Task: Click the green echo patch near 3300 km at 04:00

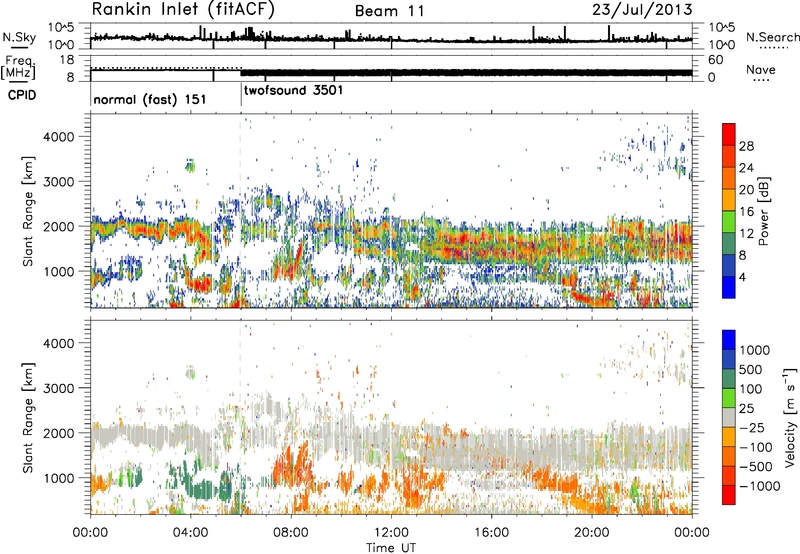Action: pos(190,165)
